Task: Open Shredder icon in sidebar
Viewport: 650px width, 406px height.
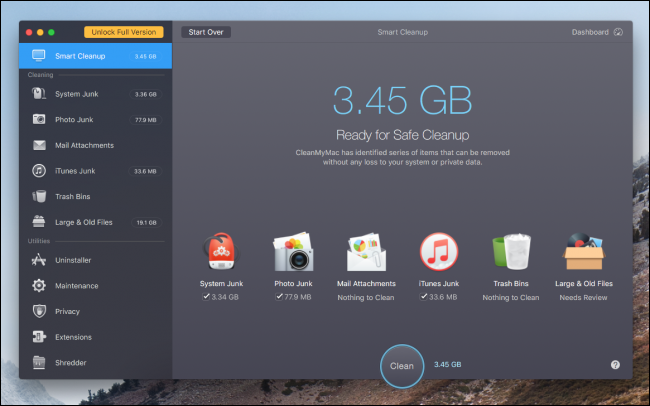Action: click(x=39, y=362)
